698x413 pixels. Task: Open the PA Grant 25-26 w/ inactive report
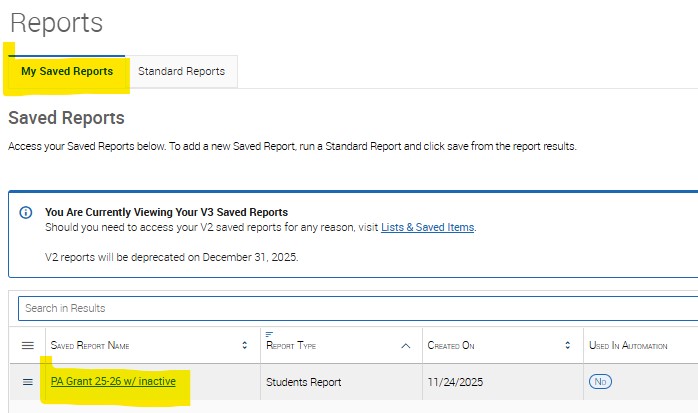click(x=113, y=381)
